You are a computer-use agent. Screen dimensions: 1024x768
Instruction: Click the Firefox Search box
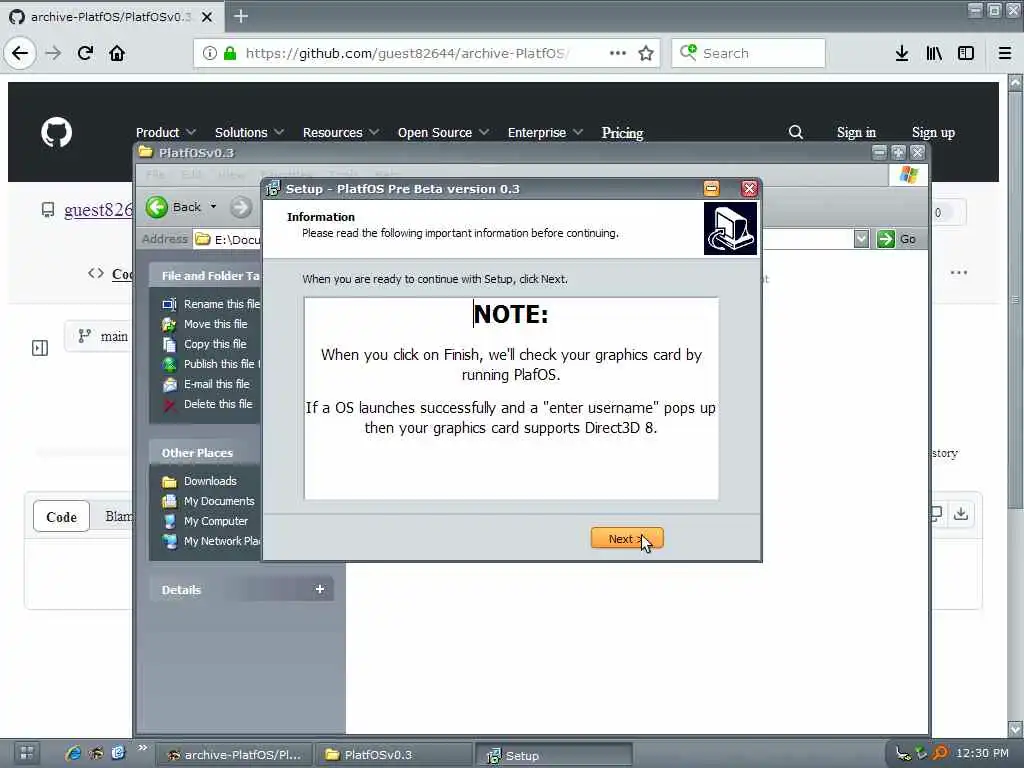[x=748, y=53]
